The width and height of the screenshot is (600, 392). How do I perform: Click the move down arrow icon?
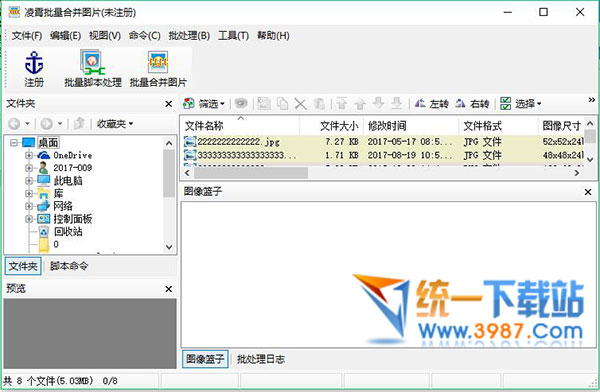click(x=378, y=103)
